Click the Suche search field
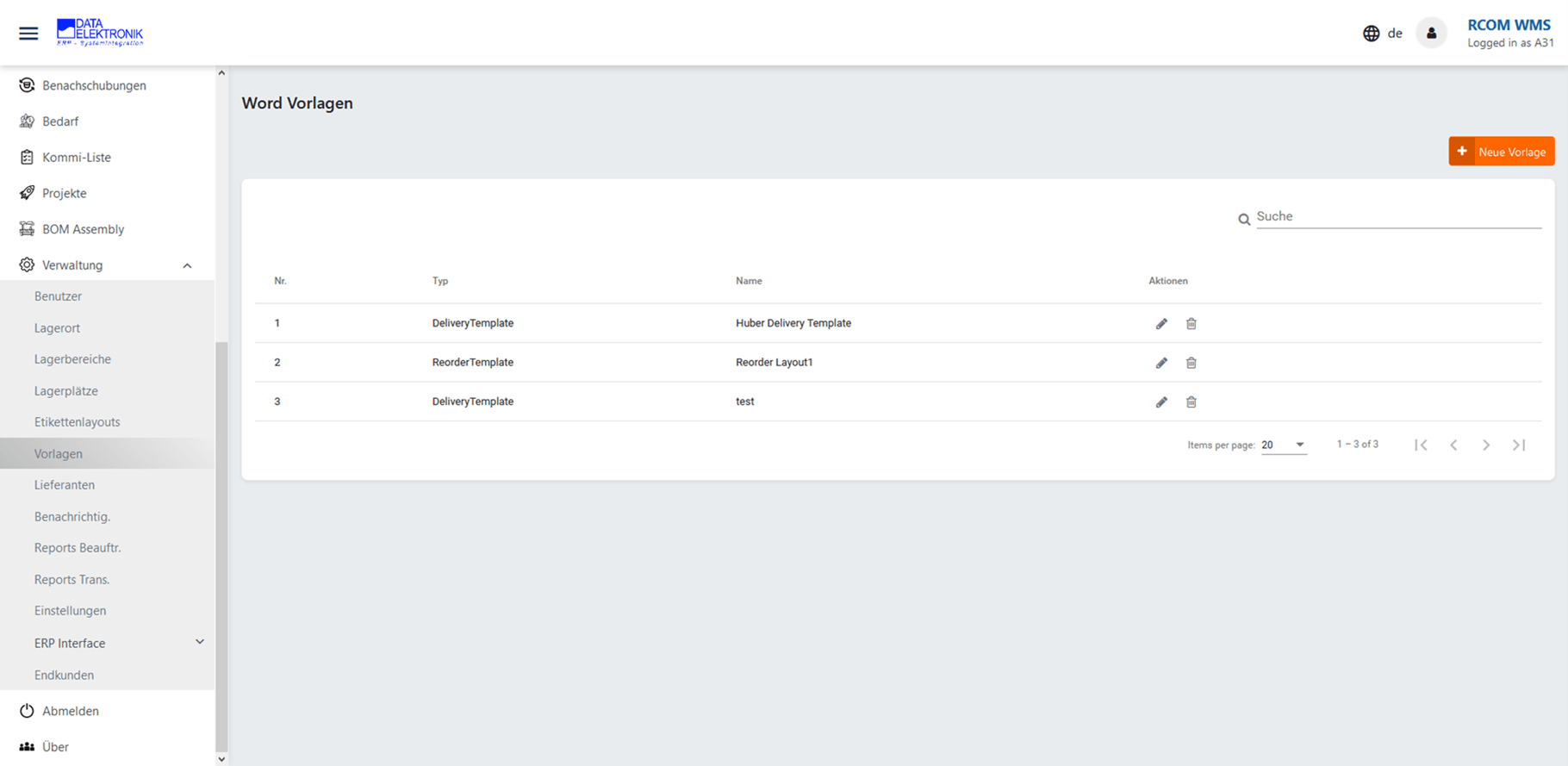 coord(1397,216)
